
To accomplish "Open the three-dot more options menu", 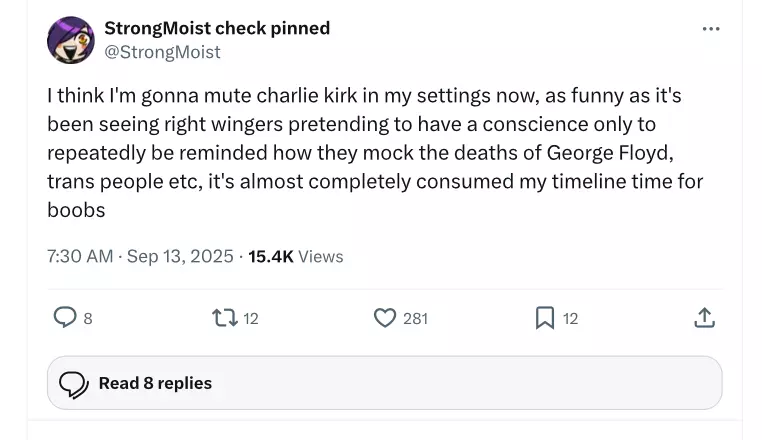I will [711, 29].
